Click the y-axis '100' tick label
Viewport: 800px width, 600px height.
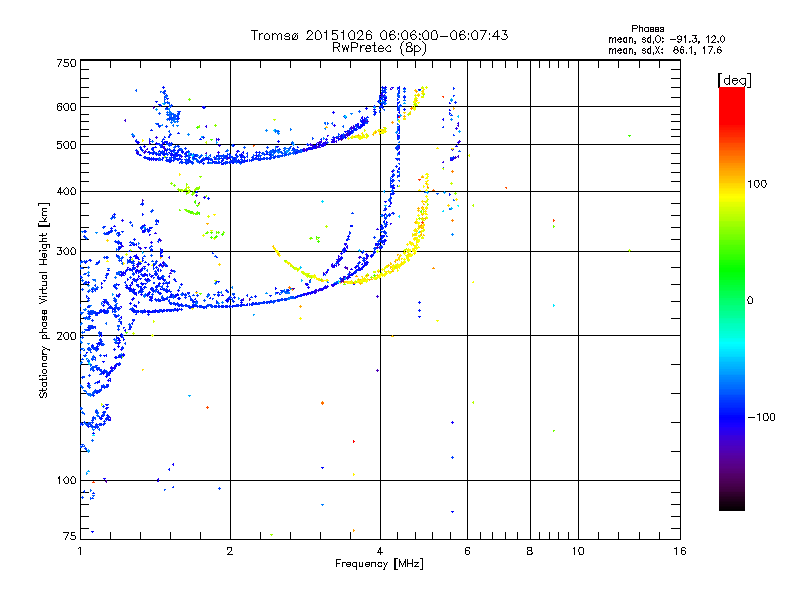click(x=66, y=481)
